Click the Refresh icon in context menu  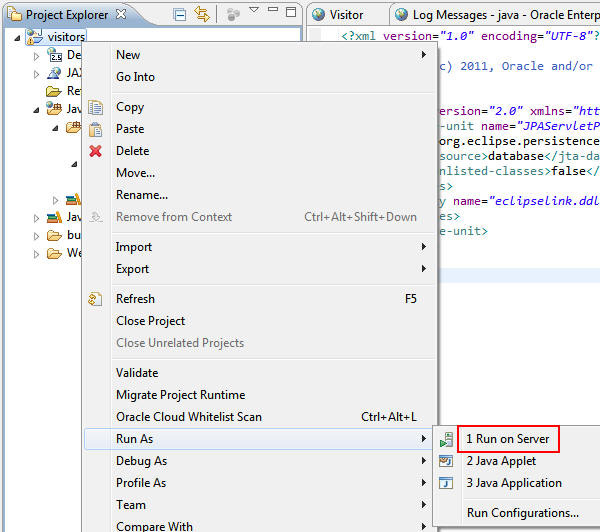click(x=96, y=299)
